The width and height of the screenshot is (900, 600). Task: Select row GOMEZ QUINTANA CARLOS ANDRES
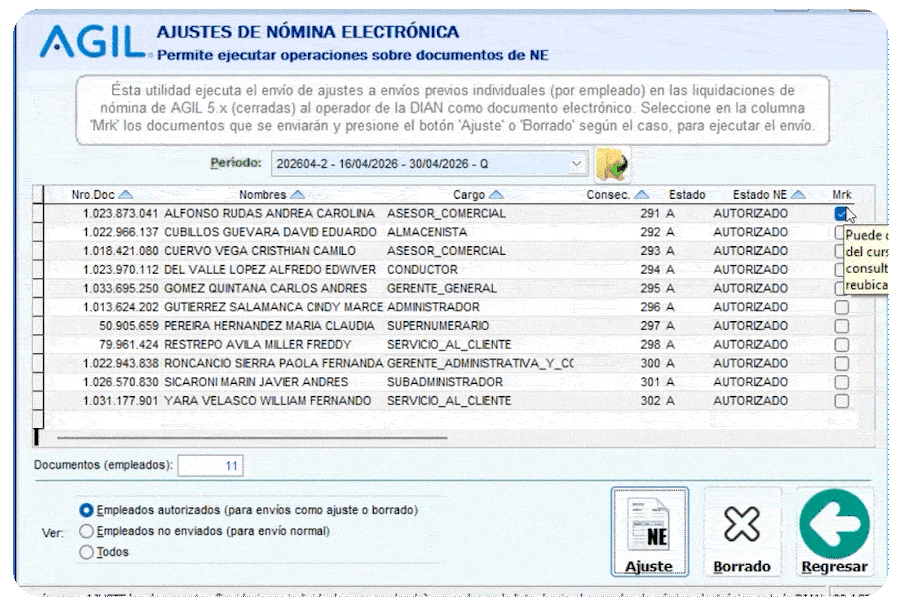[448, 288]
